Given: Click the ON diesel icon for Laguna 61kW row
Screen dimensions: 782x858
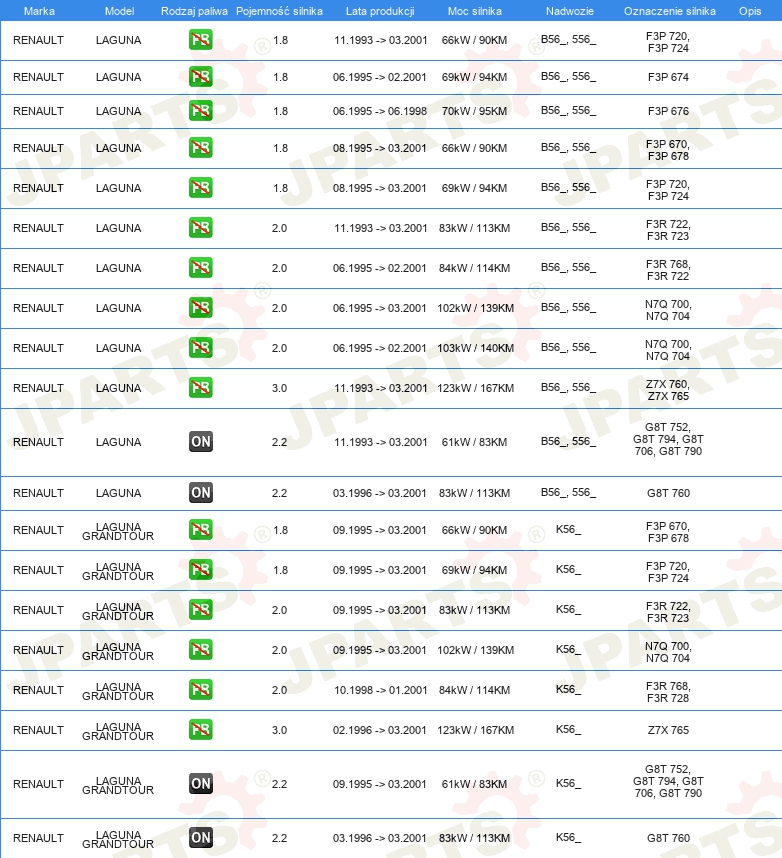Looking at the screenshot, I should pos(201,442).
